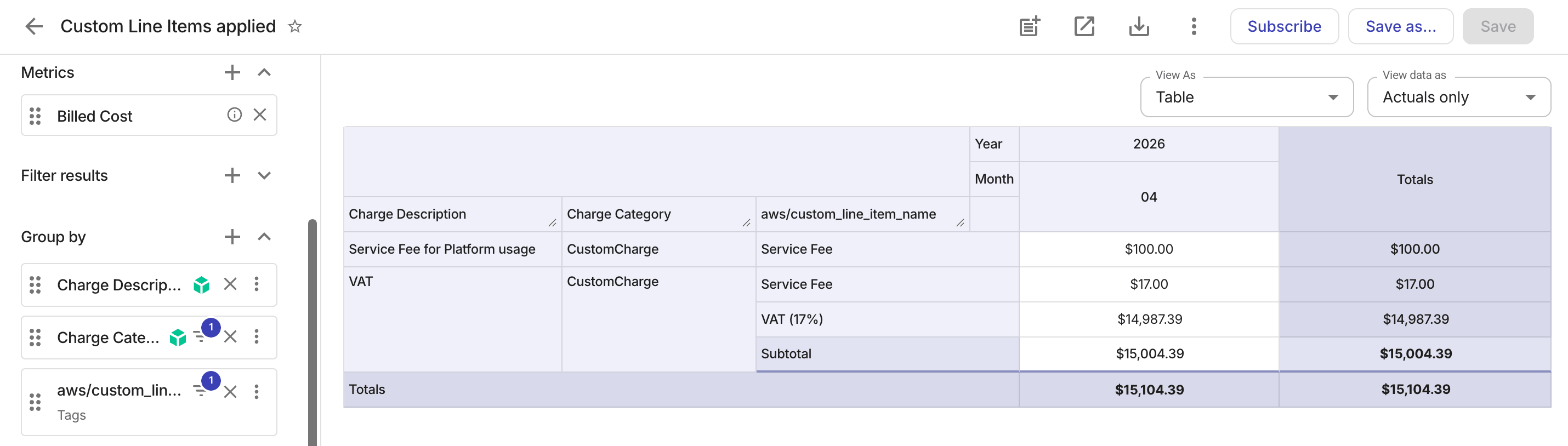The image size is (1568, 446).
Task: Click aws/custom_lin... drag handle
Action: coord(35,402)
